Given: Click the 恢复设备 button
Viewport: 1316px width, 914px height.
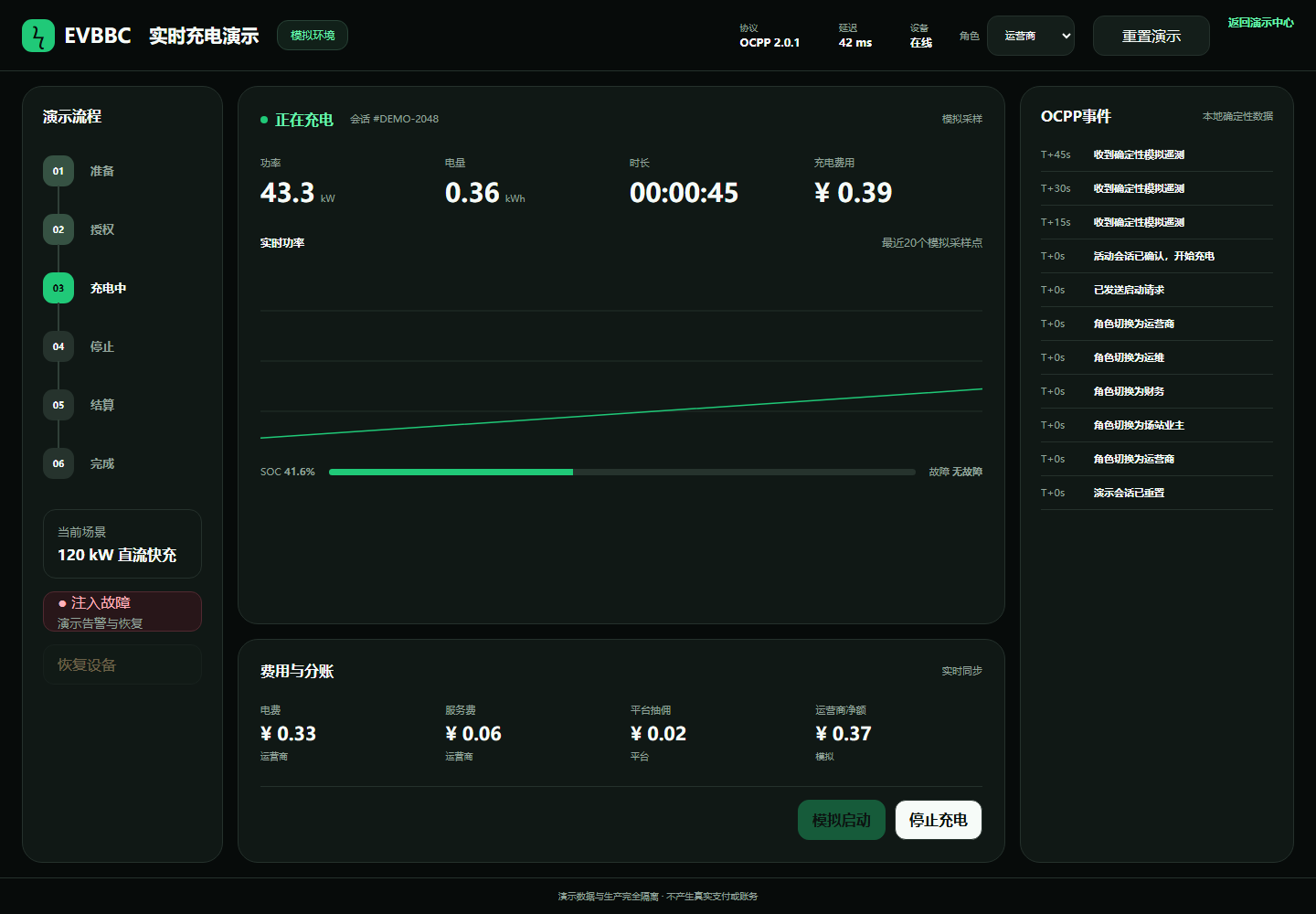Looking at the screenshot, I should point(122,664).
